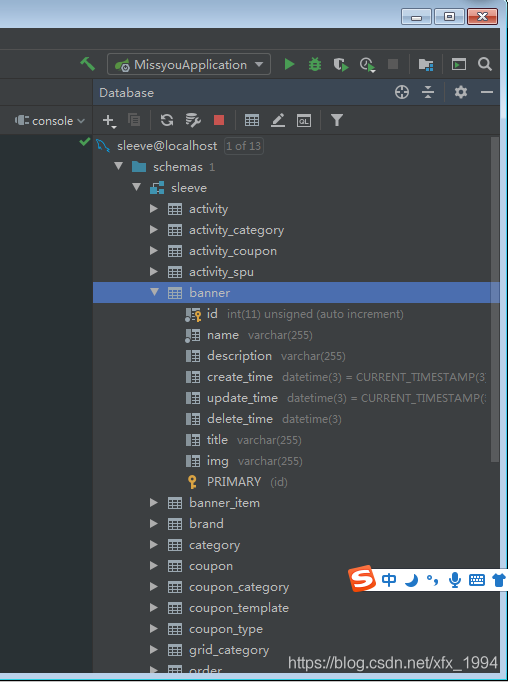Select the coupon table
This screenshot has width=508, height=682.
pyautogui.click(x=211, y=566)
